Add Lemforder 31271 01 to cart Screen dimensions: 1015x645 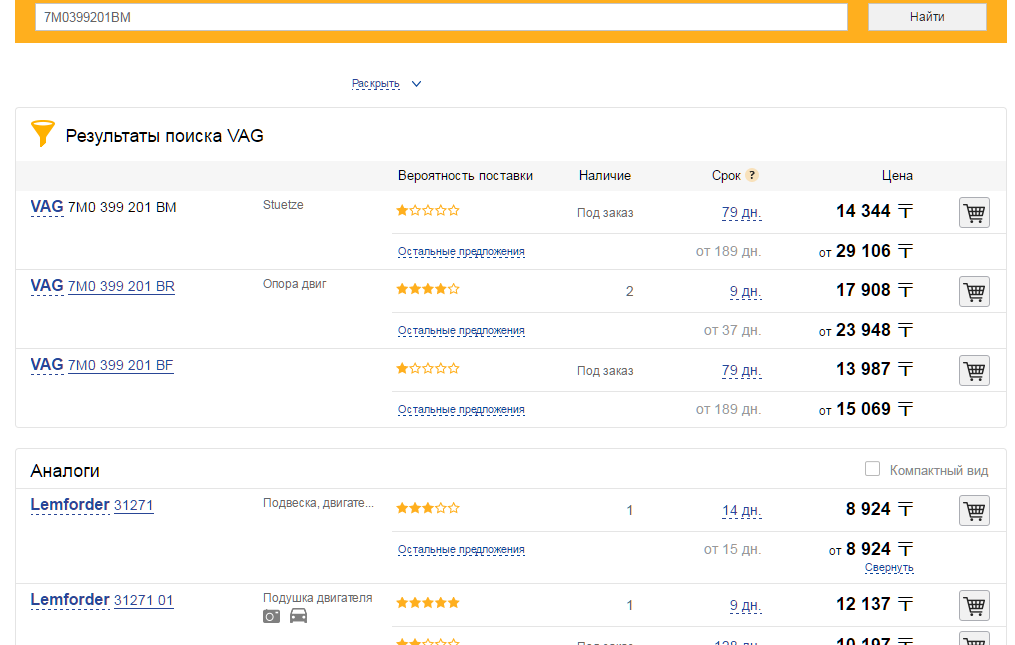click(x=974, y=606)
